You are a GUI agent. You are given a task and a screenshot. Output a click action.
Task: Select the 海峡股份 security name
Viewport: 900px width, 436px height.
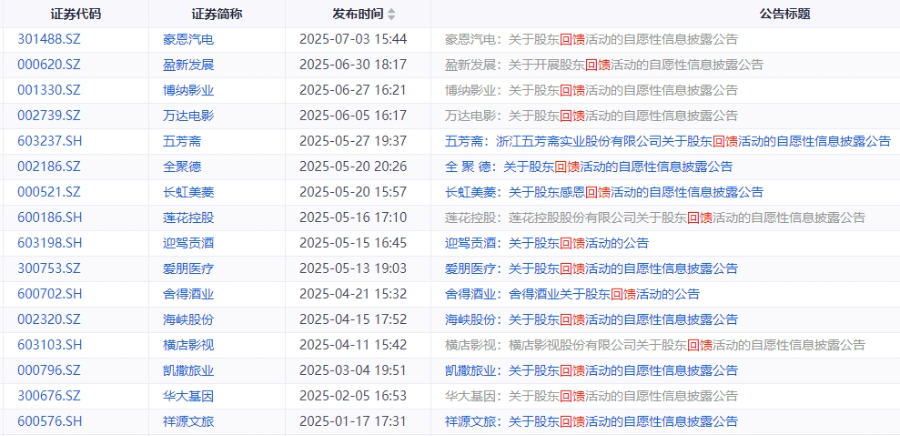(188, 320)
